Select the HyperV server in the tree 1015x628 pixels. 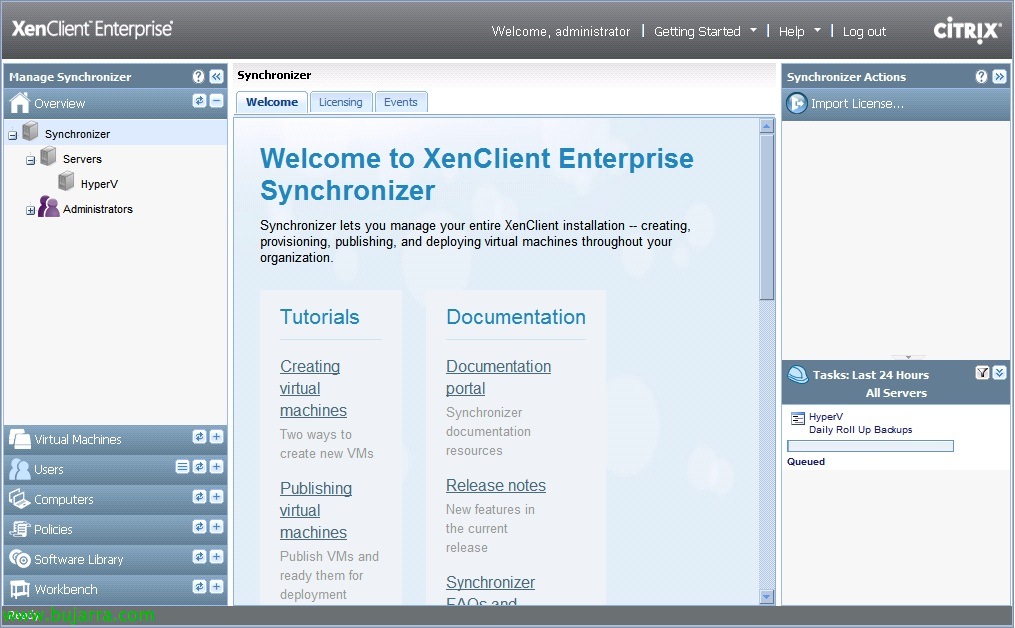99,184
